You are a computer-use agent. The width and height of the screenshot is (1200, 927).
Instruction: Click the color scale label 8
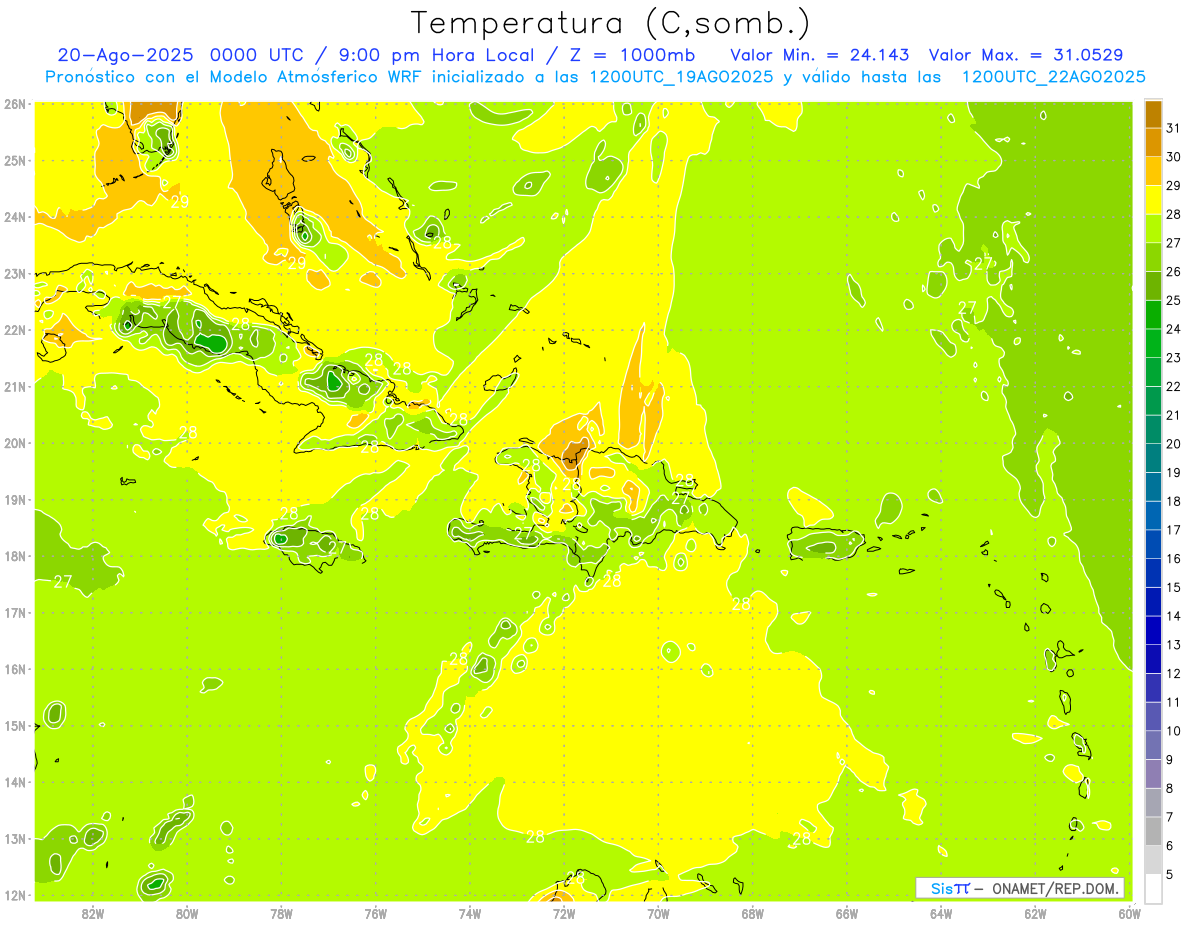click(1171, 788)
